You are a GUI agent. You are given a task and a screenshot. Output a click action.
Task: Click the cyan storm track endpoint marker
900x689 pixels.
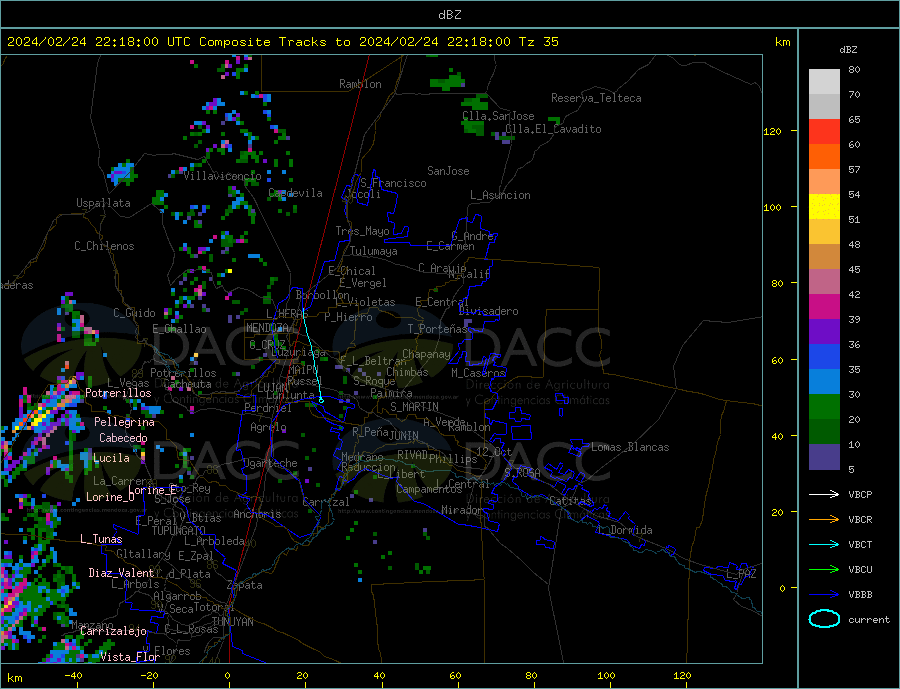321,400
